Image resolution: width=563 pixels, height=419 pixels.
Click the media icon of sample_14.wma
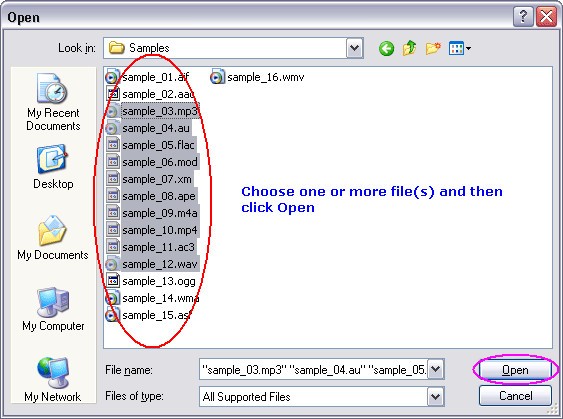coord(112,298)
